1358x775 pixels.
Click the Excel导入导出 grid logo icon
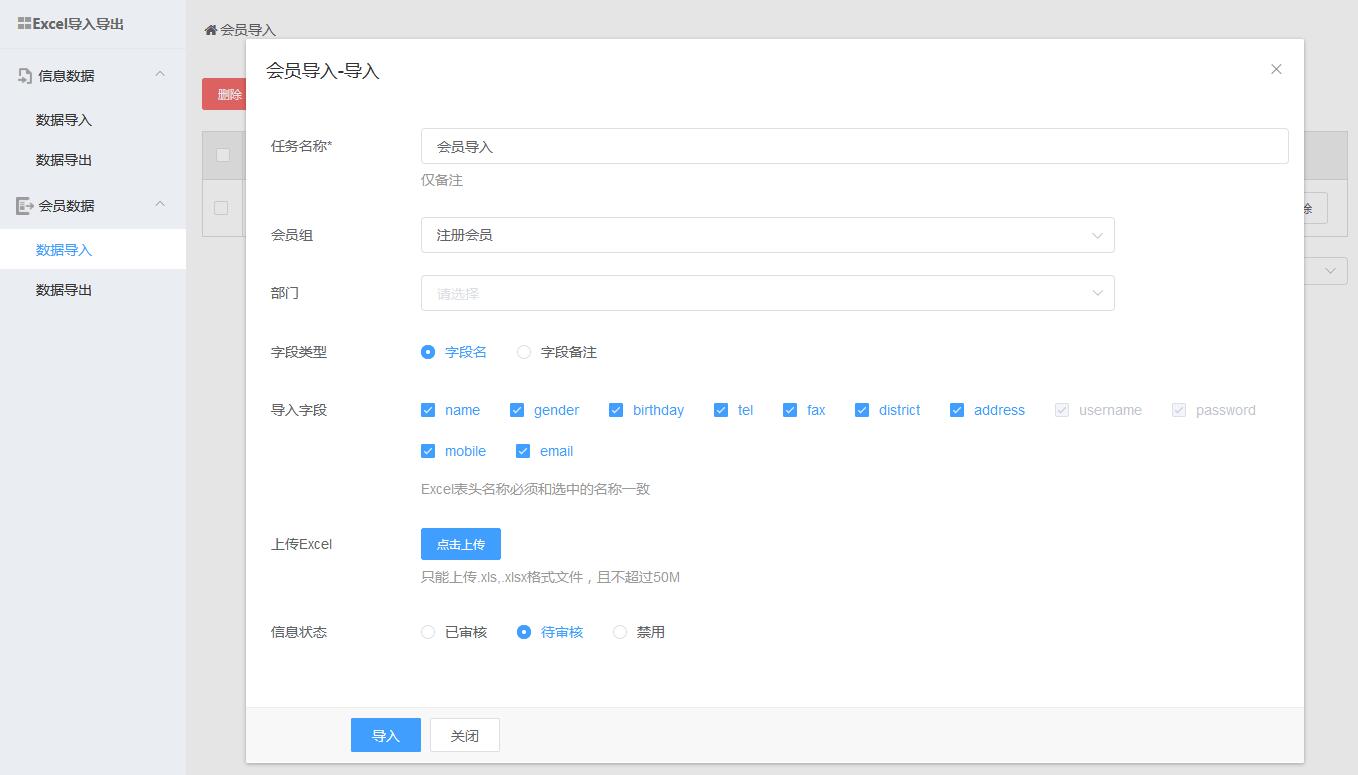pos(24,24)
